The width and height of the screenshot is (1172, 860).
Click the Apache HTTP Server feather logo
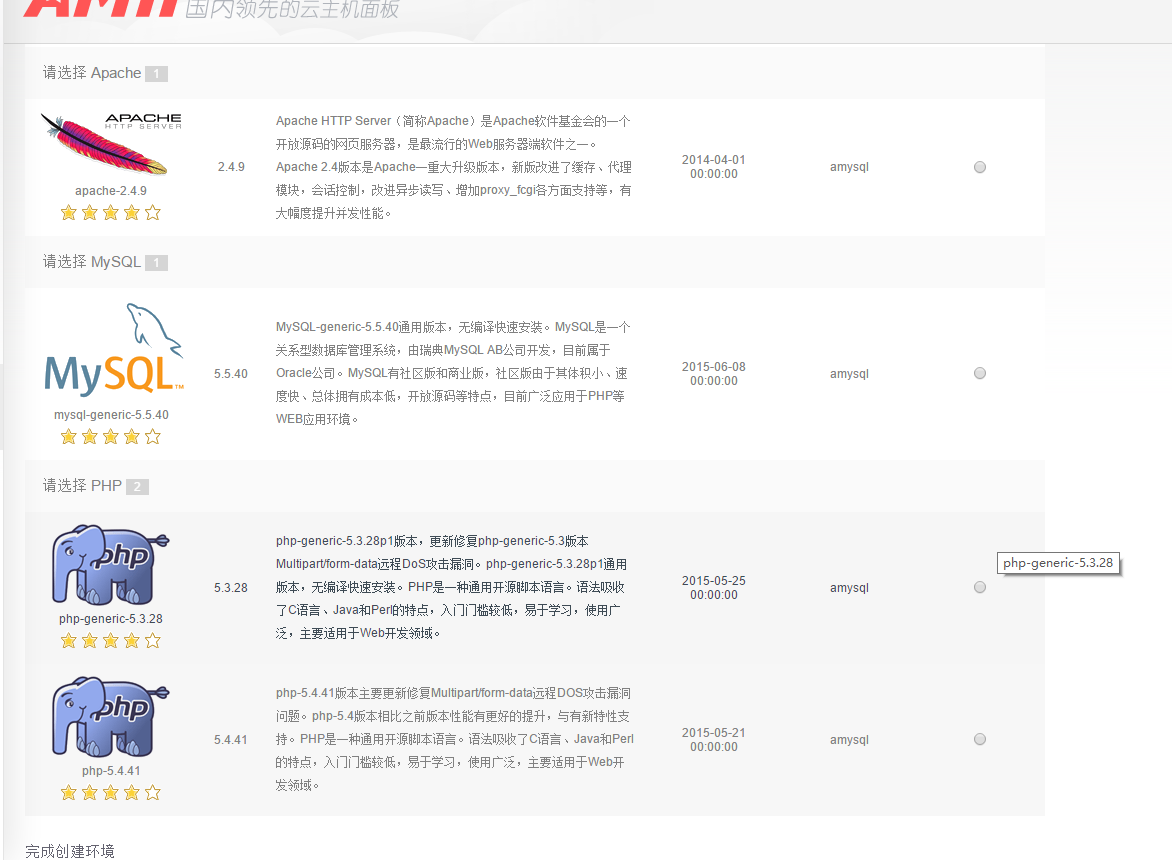110,143
